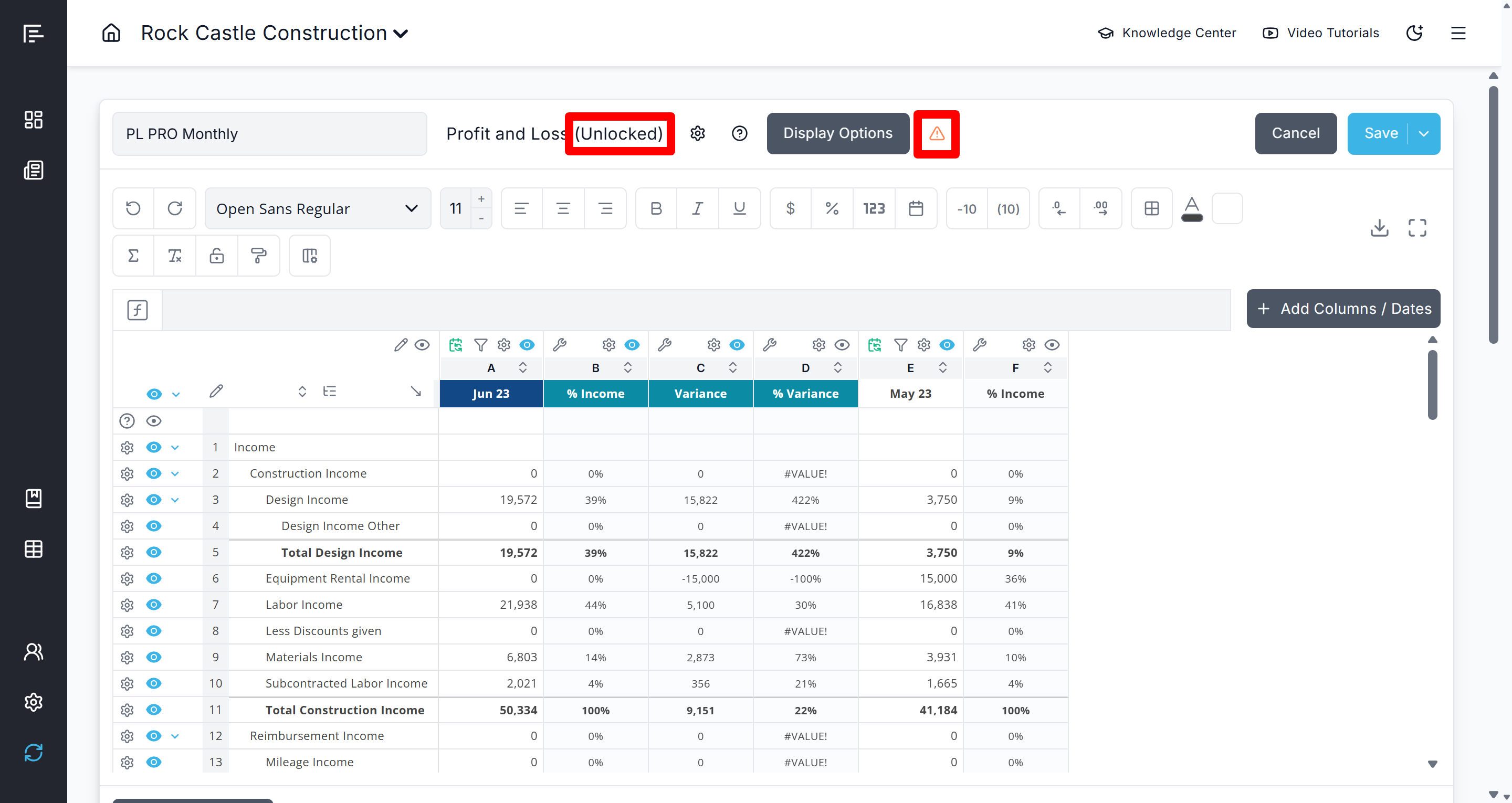Click the undo arrow icon
Viewport: 1512px width, 803px height.
pos(133,208)
